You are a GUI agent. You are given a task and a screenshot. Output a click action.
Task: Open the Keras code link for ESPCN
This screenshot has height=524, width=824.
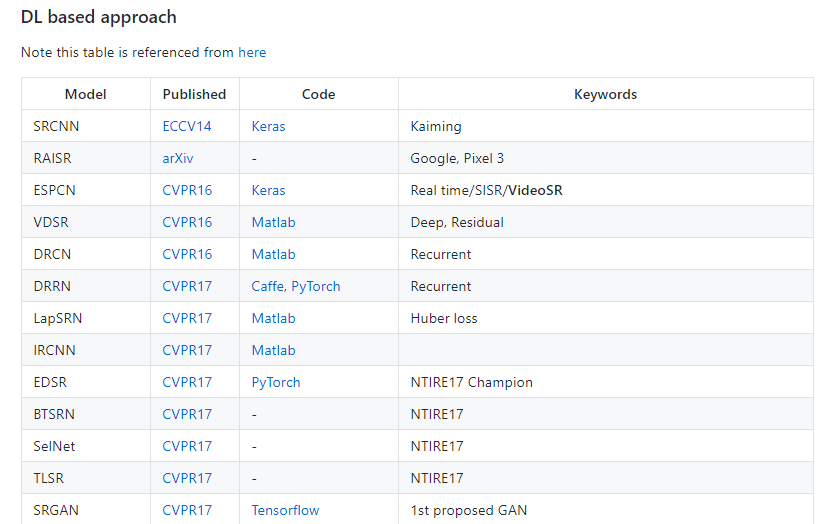point(268,190)
